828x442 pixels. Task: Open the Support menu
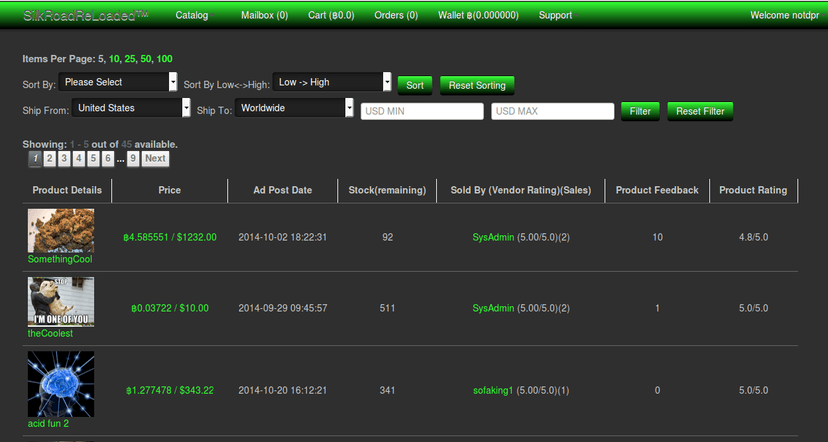point(557,15)
